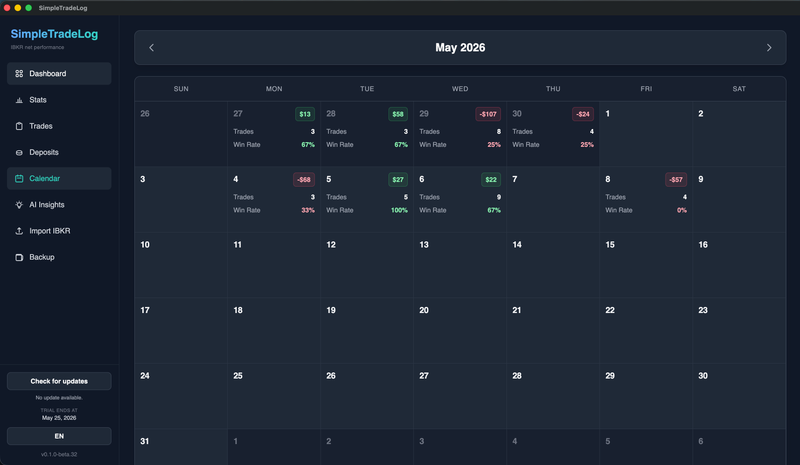Select the May 23 calendar cell
The height and width of the screenshot is (465, 800).
click(739, 330)
